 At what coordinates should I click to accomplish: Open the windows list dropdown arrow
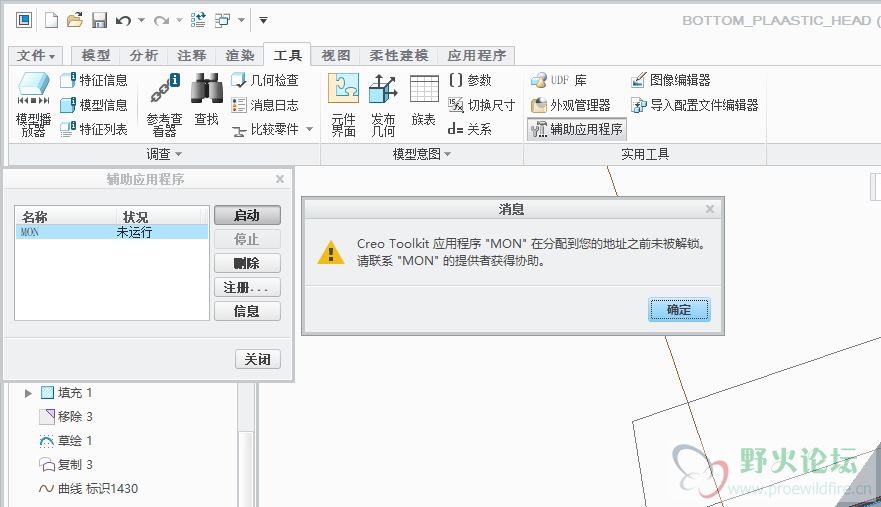click(x=241, y=21)
